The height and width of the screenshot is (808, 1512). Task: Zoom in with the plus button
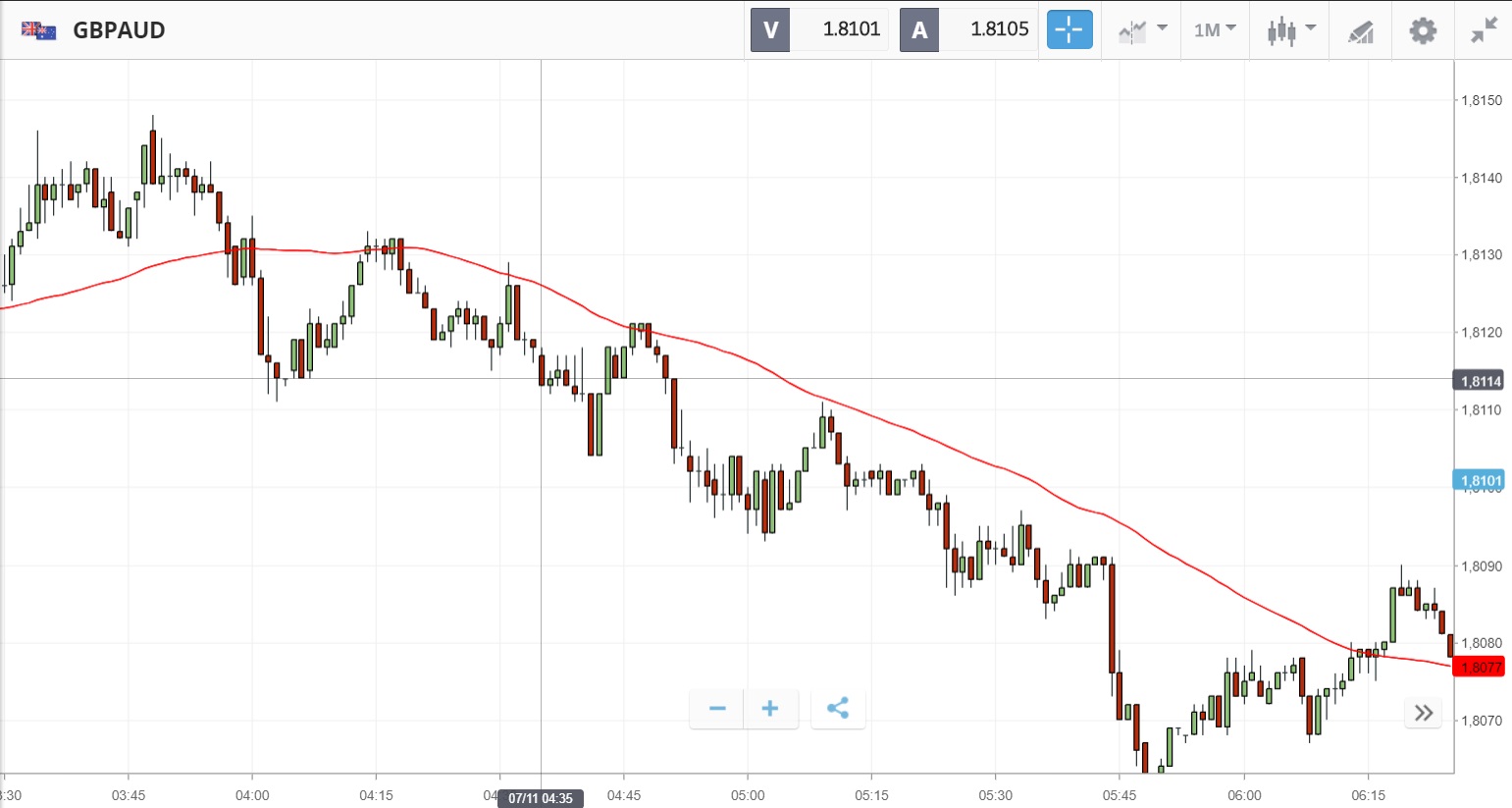tap(770, 708)
